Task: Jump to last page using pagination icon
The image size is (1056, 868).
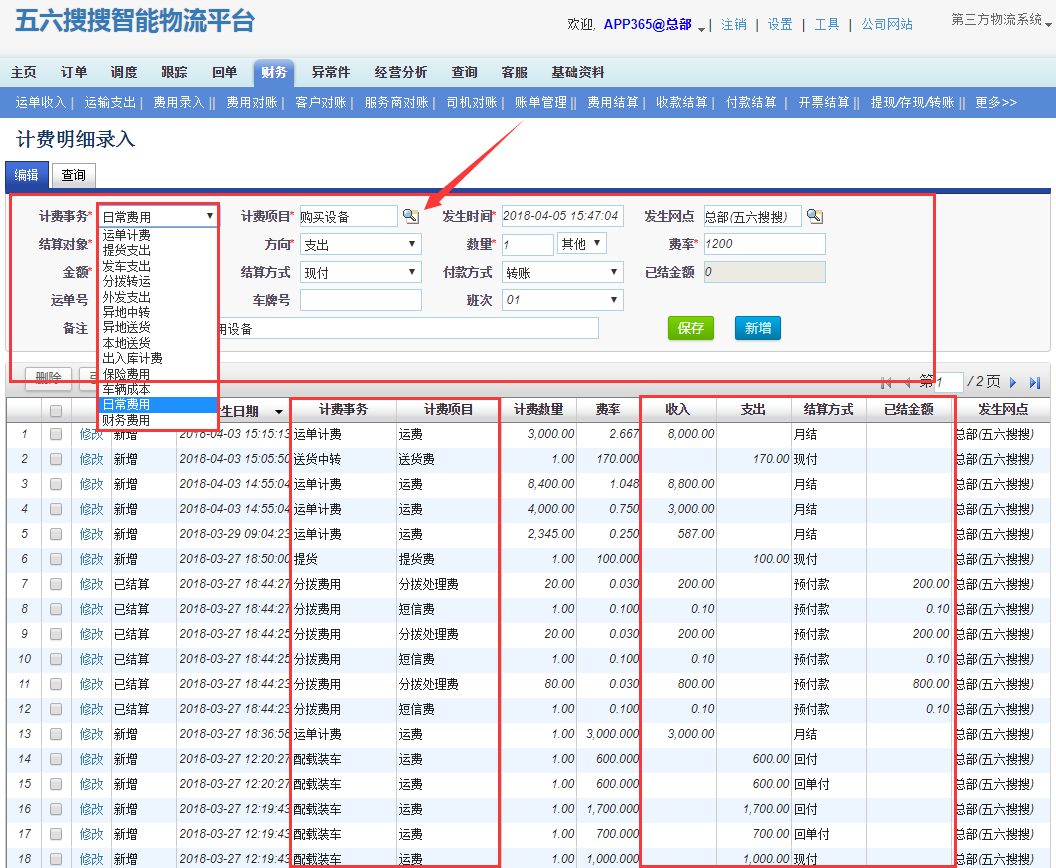Action: 1035,382
